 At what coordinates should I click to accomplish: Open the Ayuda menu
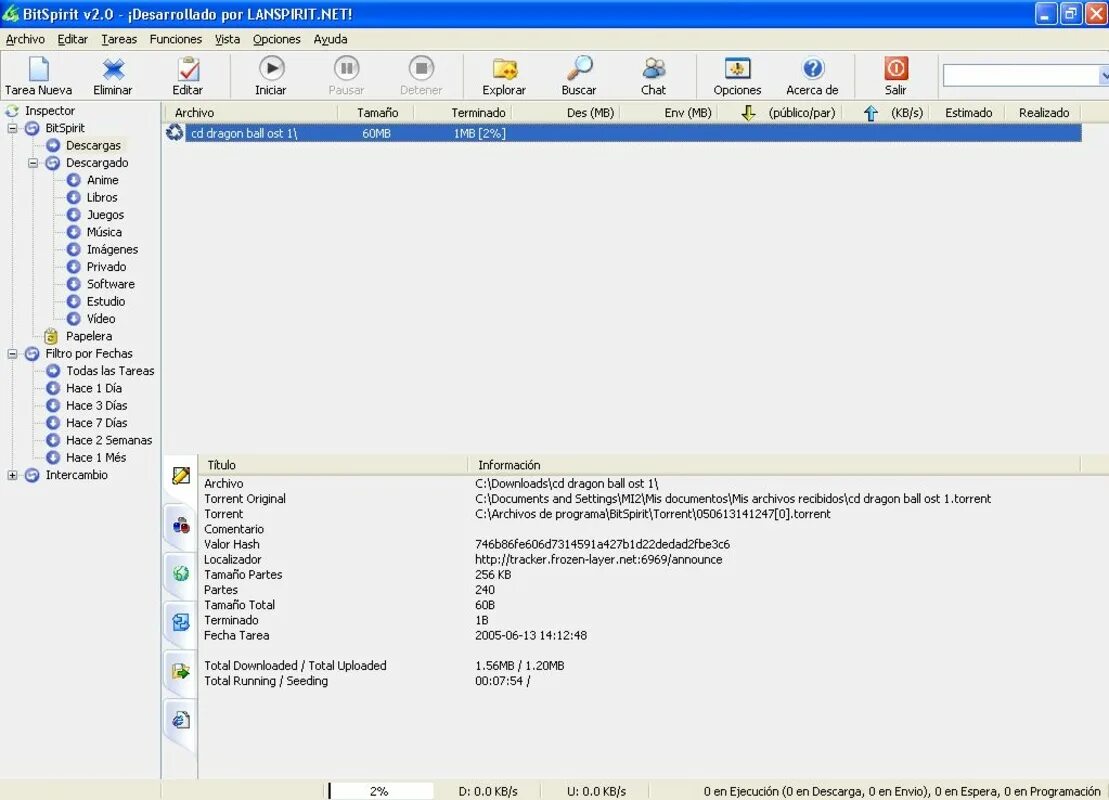330,39
